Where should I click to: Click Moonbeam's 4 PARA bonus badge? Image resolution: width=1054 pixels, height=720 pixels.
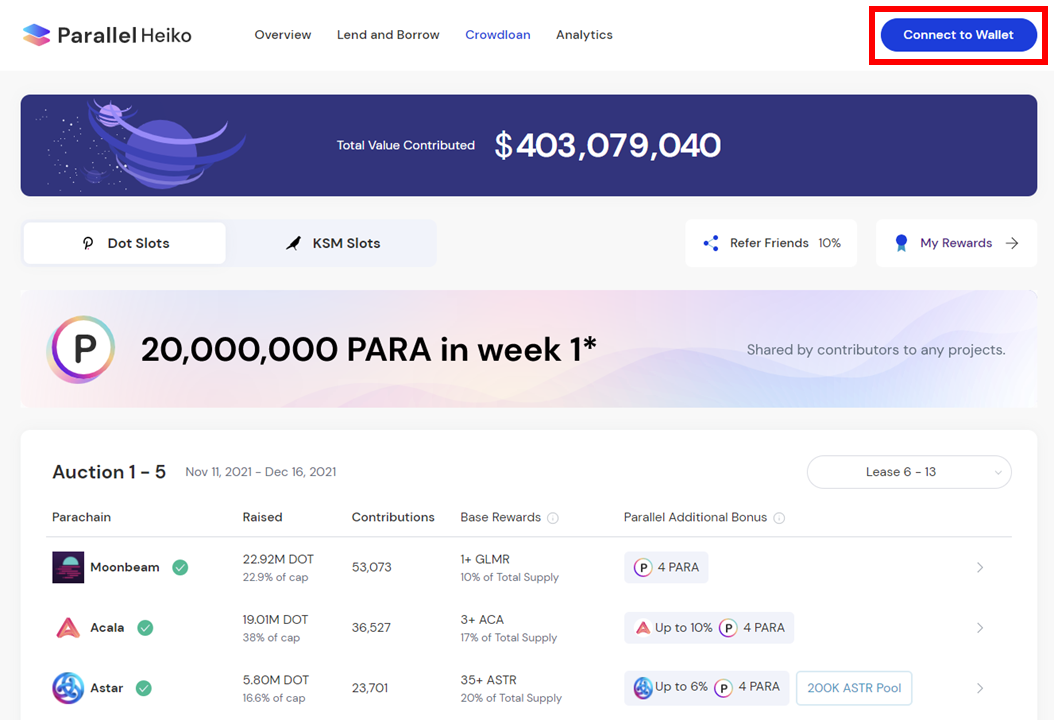click(666, 567)
